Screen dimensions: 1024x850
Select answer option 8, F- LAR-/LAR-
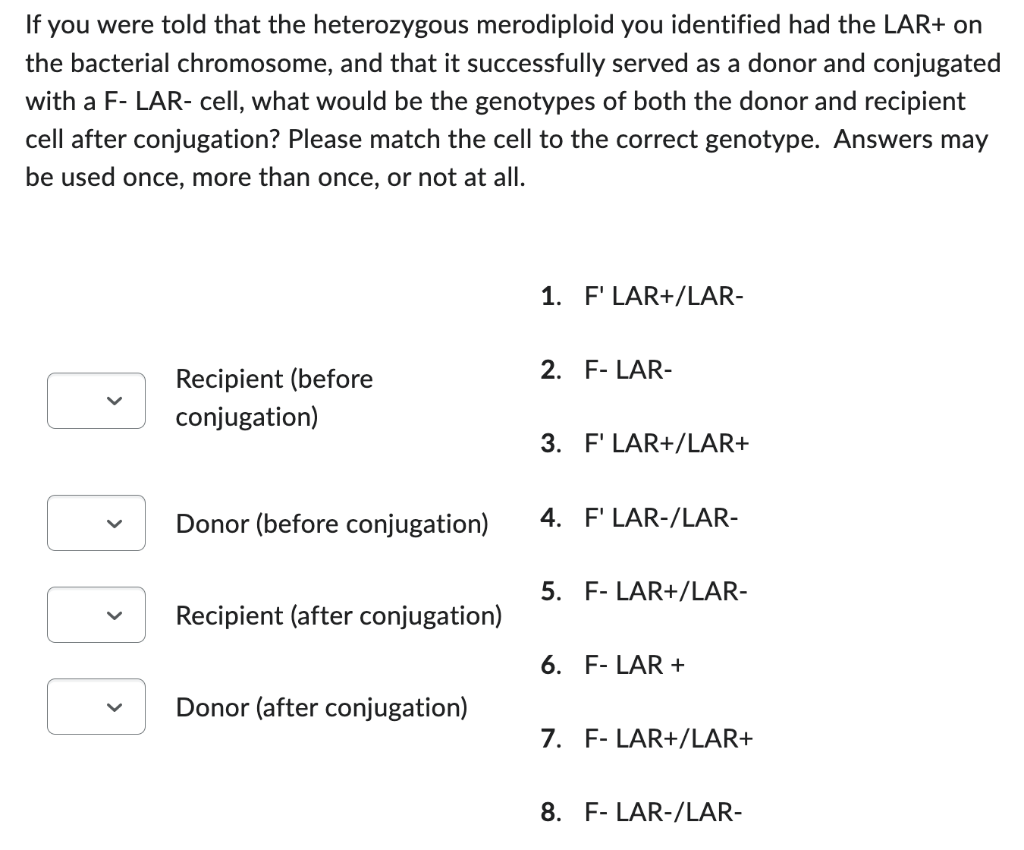661,812
